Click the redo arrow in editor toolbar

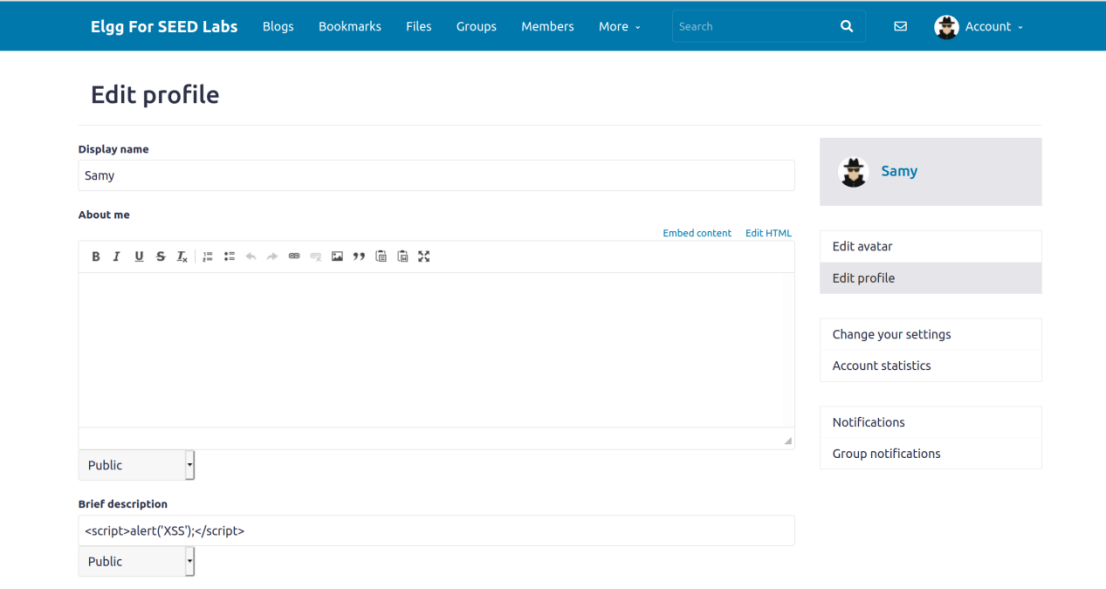pyautogui.click(x=272, y=257)
